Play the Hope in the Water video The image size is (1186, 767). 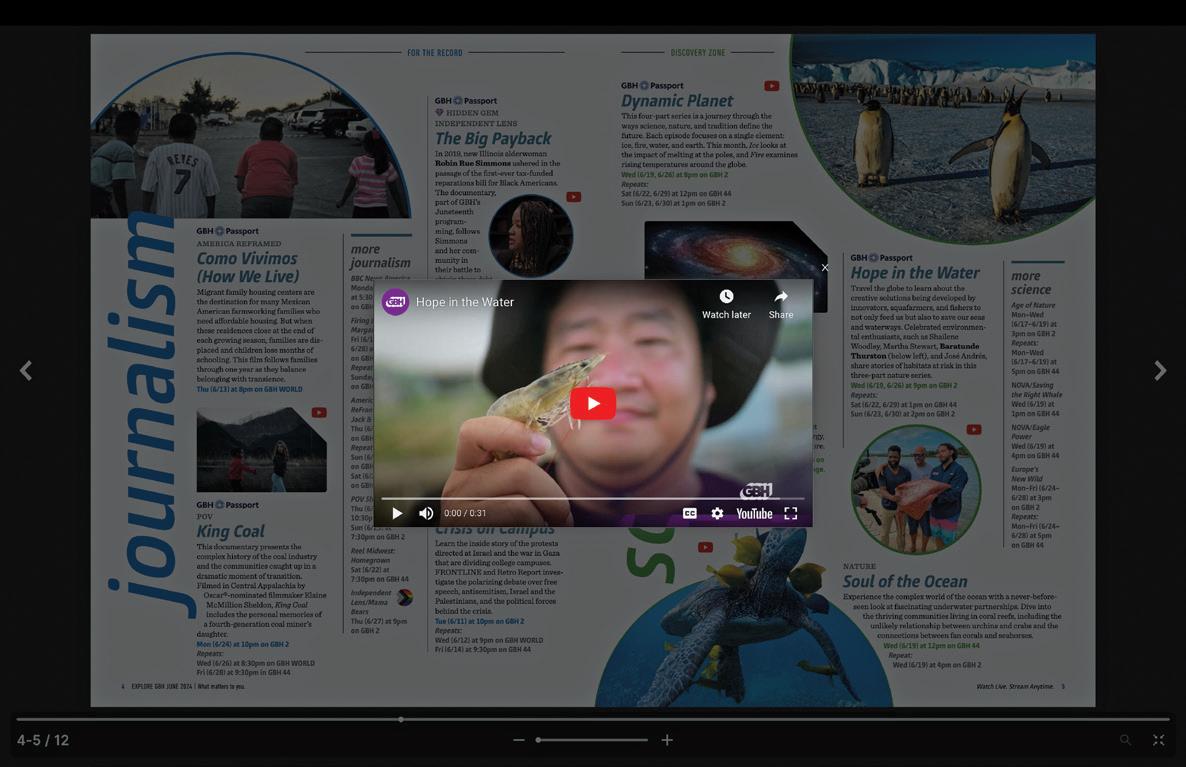tap(592, 403)
